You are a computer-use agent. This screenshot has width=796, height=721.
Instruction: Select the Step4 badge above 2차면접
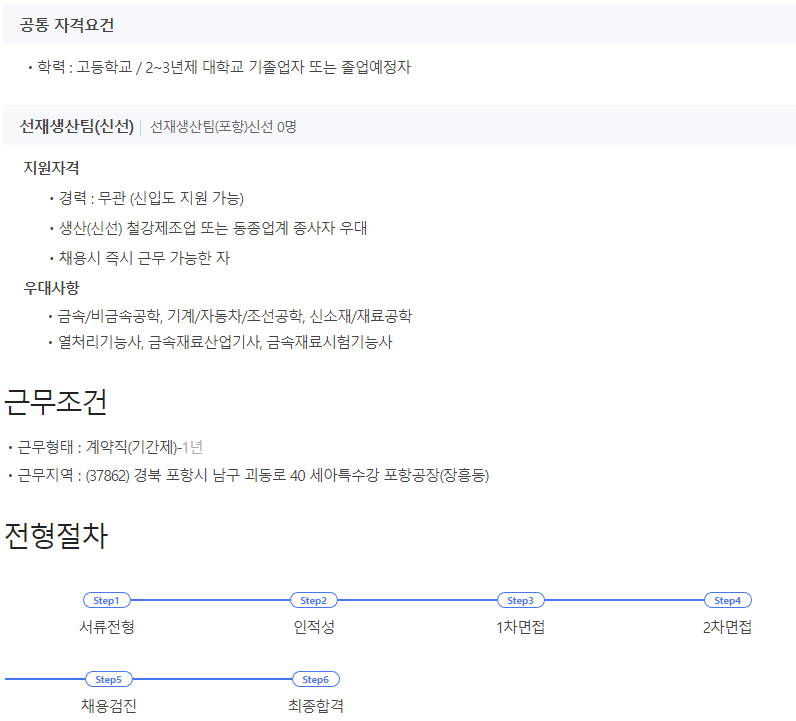pos(727,600)
